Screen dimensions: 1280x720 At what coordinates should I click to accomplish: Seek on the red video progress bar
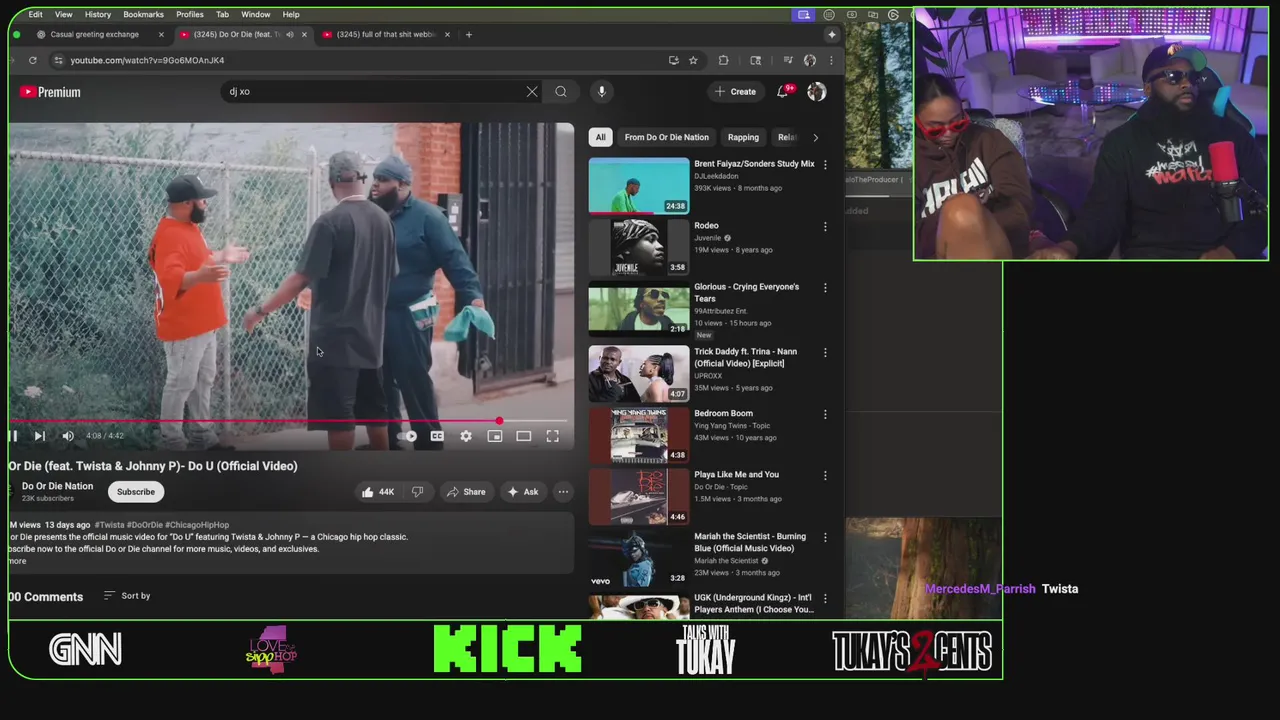click(x=290, y=421)
